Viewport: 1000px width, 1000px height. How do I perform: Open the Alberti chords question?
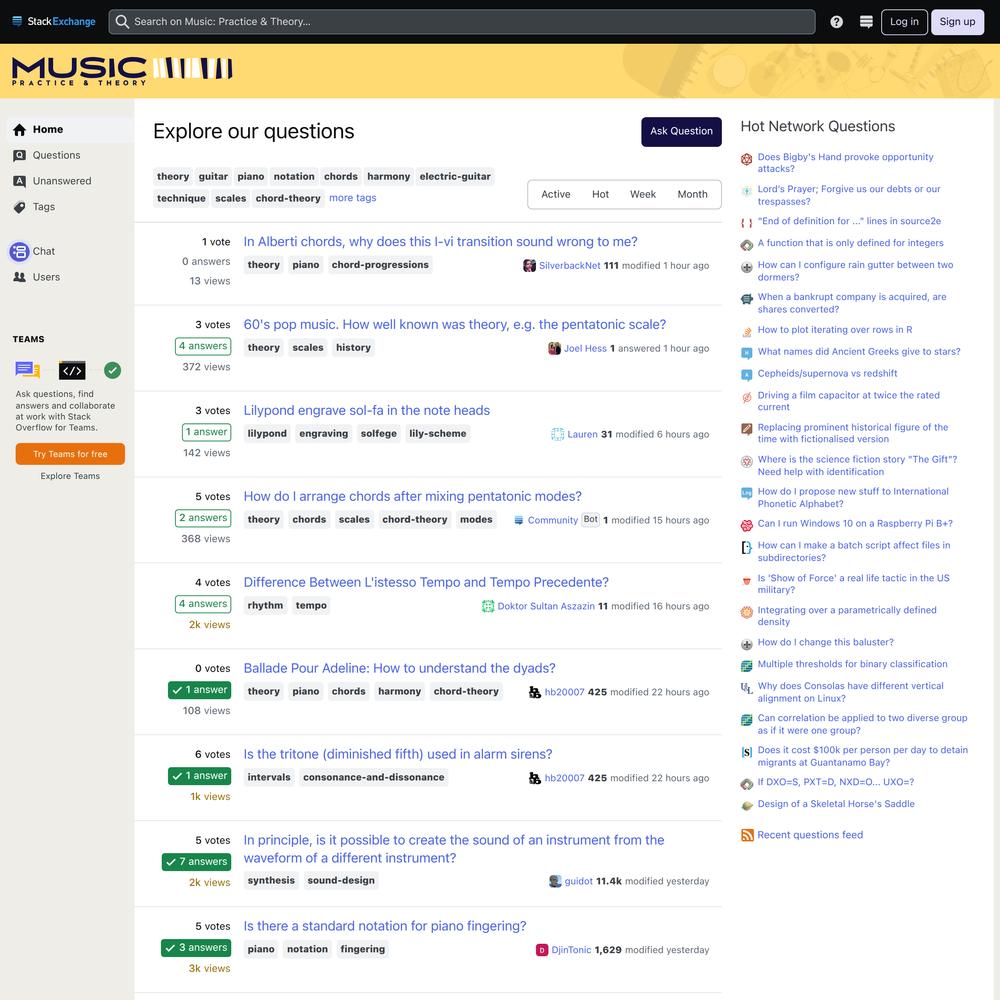tap(440, 242)
